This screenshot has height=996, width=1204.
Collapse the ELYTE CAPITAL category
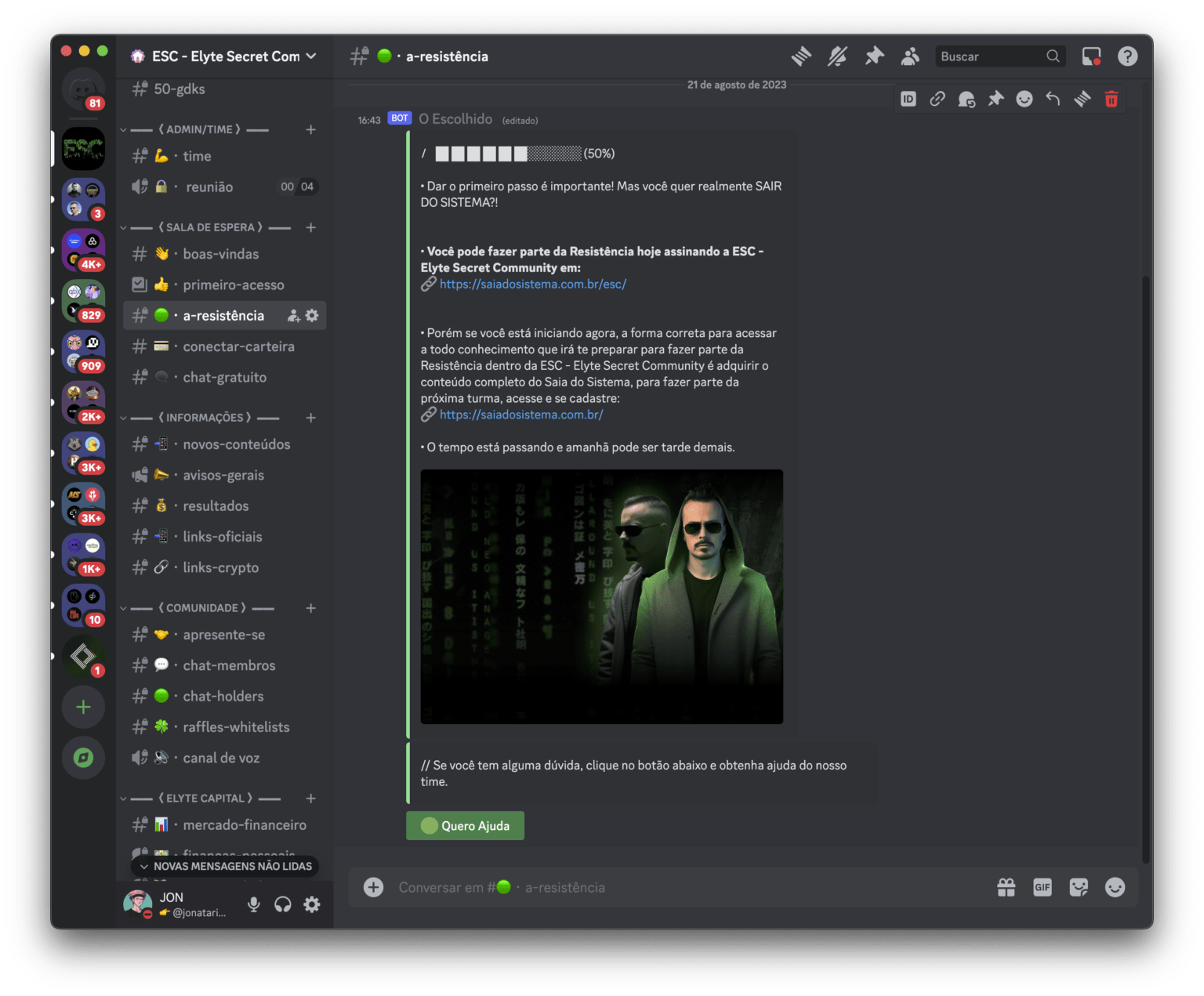(205, 799)
